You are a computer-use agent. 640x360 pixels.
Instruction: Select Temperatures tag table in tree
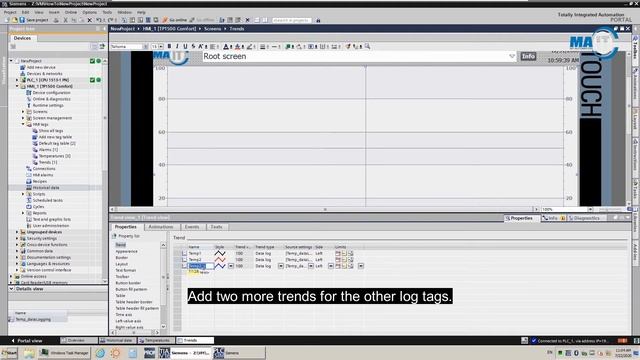pyautogui.click(x=54, y=156)
